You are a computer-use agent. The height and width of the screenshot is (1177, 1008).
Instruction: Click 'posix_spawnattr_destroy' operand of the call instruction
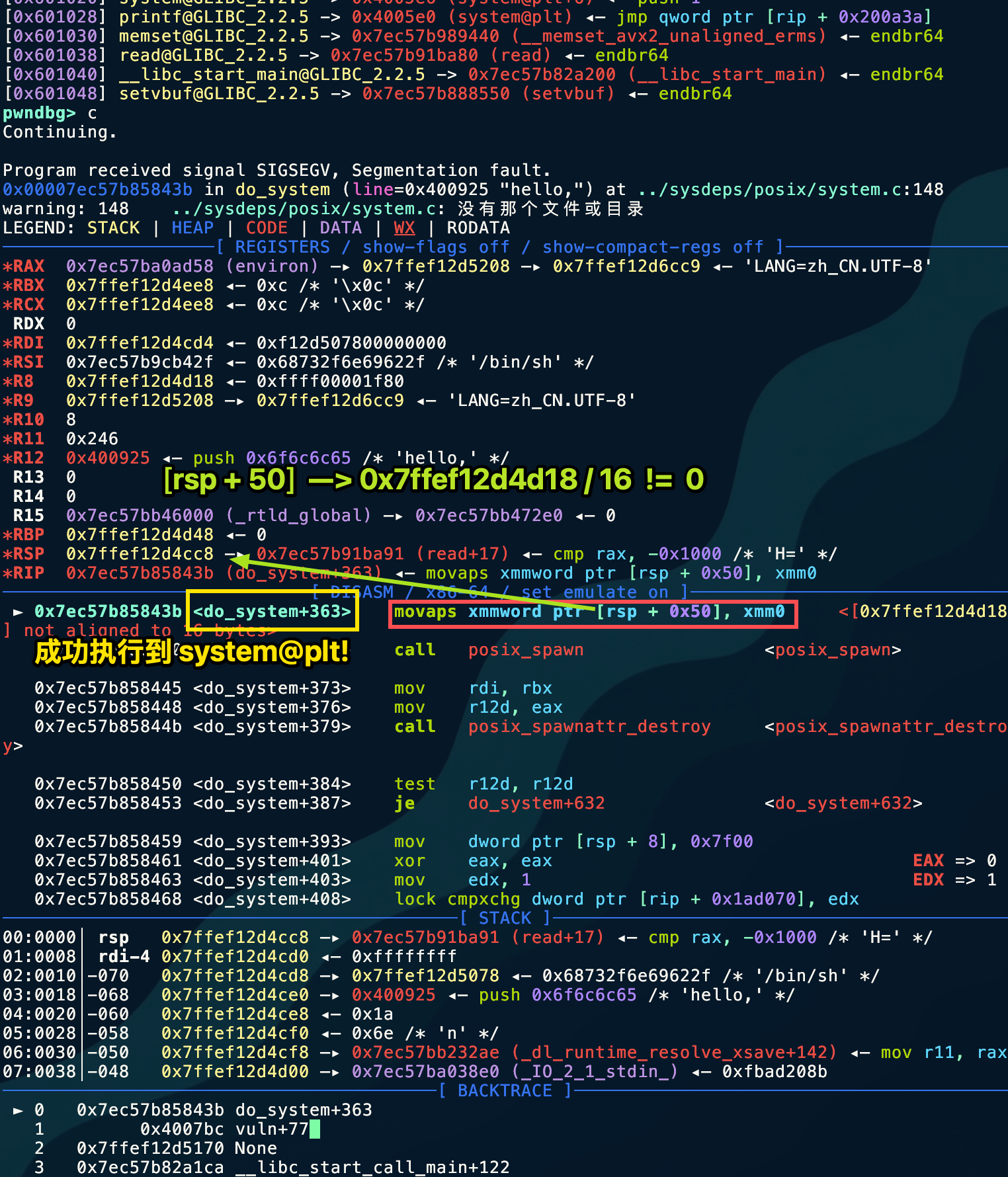pyautogui.click(x=589, y=727)
